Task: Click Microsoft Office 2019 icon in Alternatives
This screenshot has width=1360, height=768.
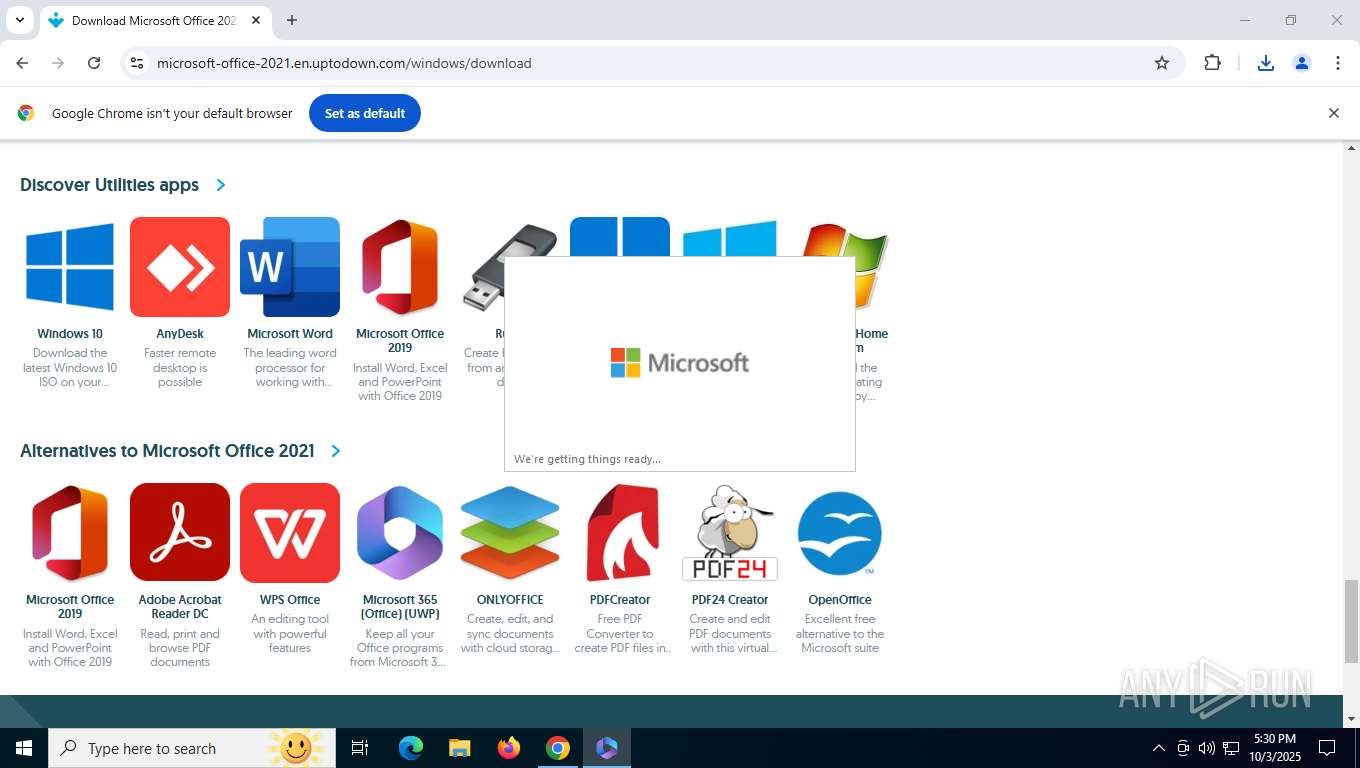Action: (70, 533)
